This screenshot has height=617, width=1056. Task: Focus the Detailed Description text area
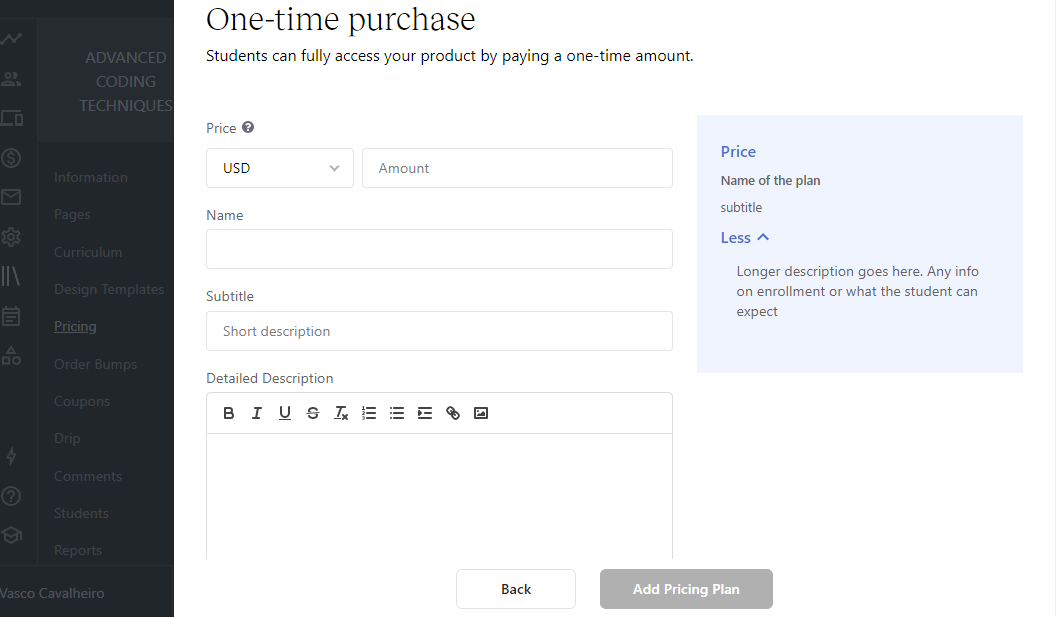(439, 496)
